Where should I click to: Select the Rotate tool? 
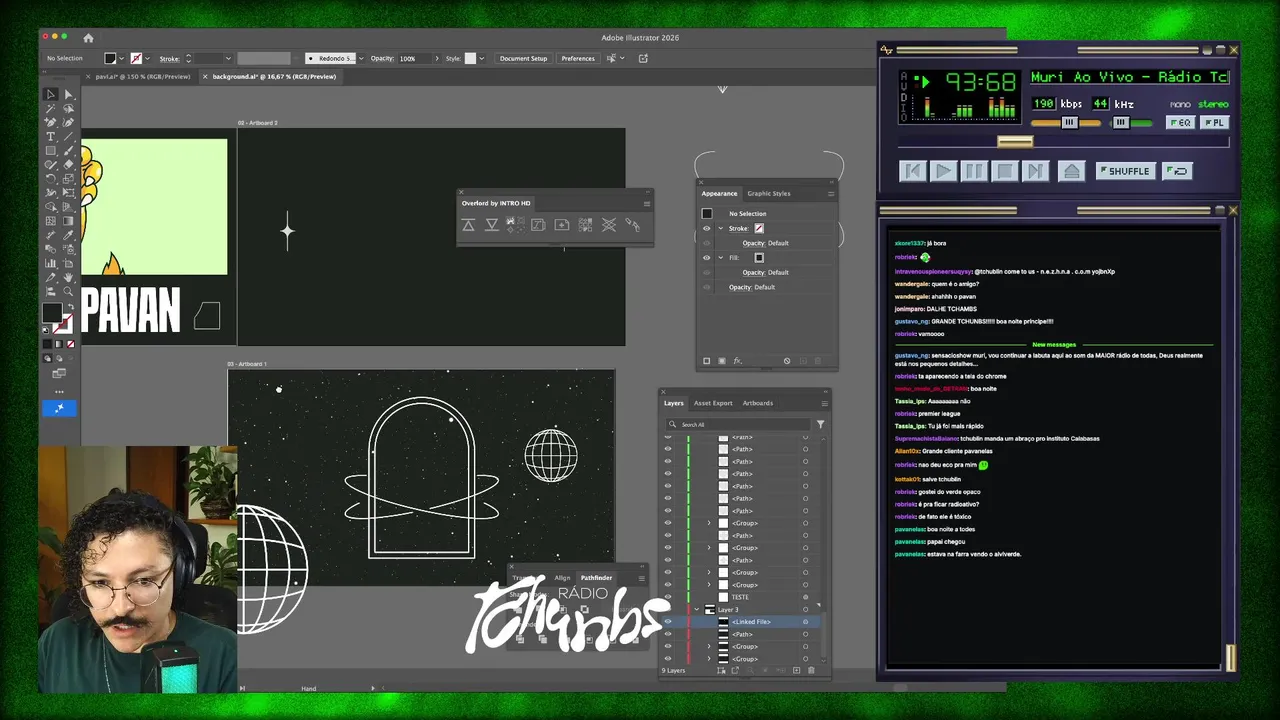[x=50, y=179]
